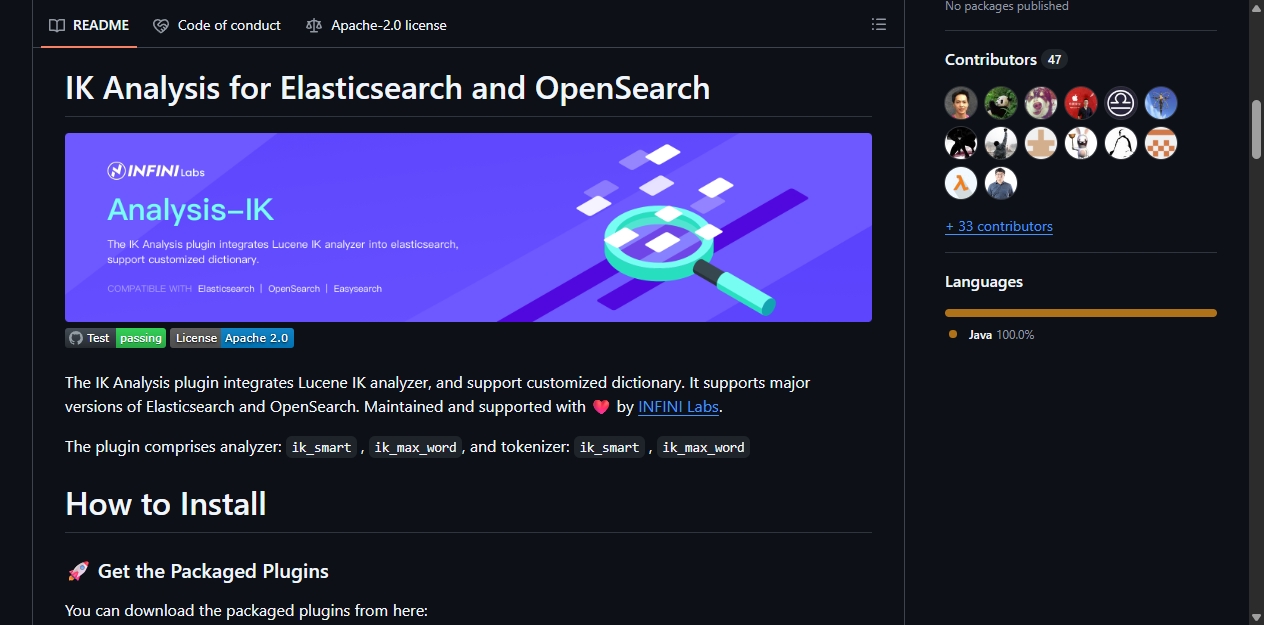Click the Java language progress bar
Screen dimensions: 1264x625
(x=1081, y=313)
